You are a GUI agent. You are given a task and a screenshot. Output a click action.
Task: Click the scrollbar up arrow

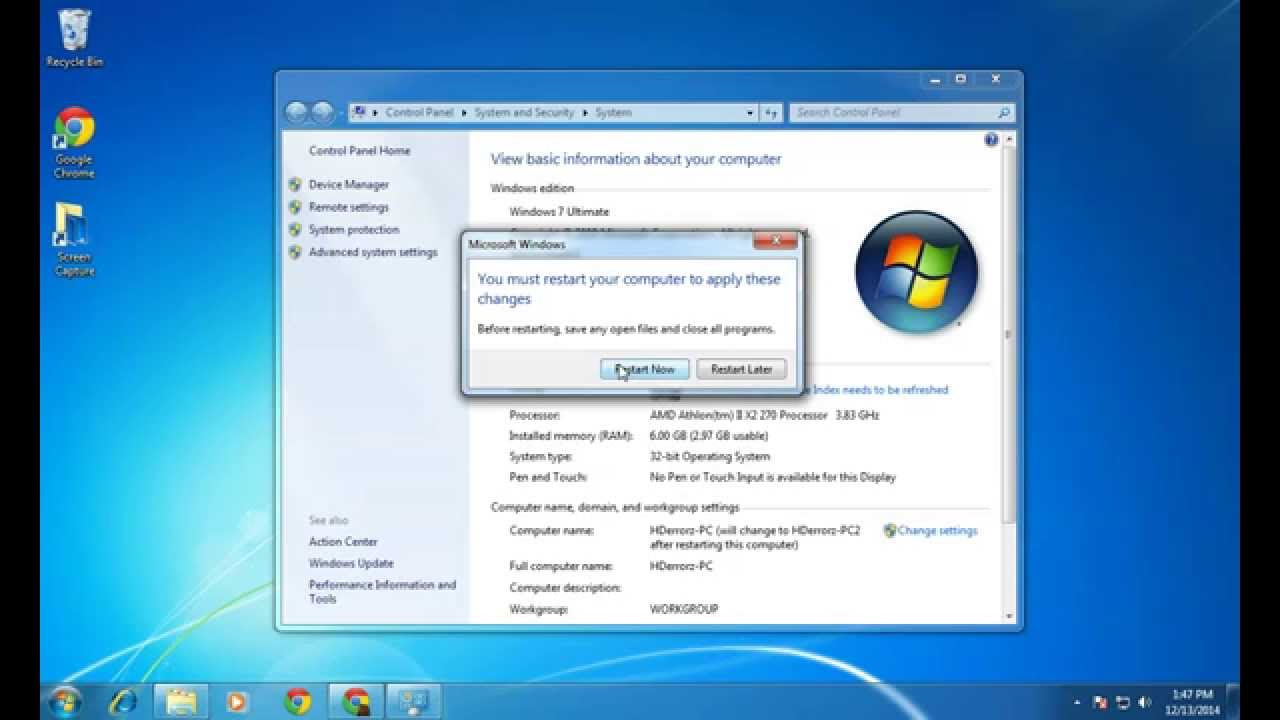(x=1008, y=139)
